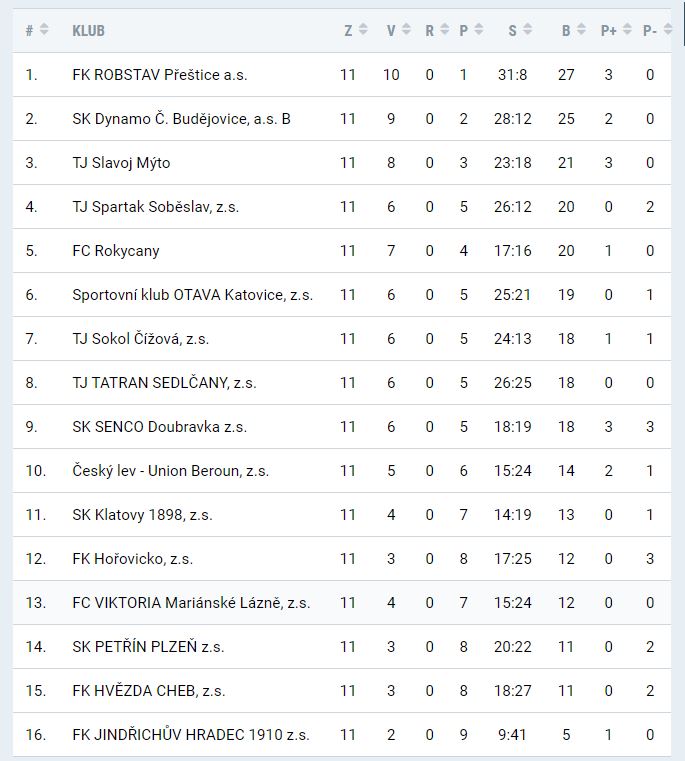Sort by B points column arrows
Image resolution: width=685 pixels, height=761 pixels.
[583, 30]
